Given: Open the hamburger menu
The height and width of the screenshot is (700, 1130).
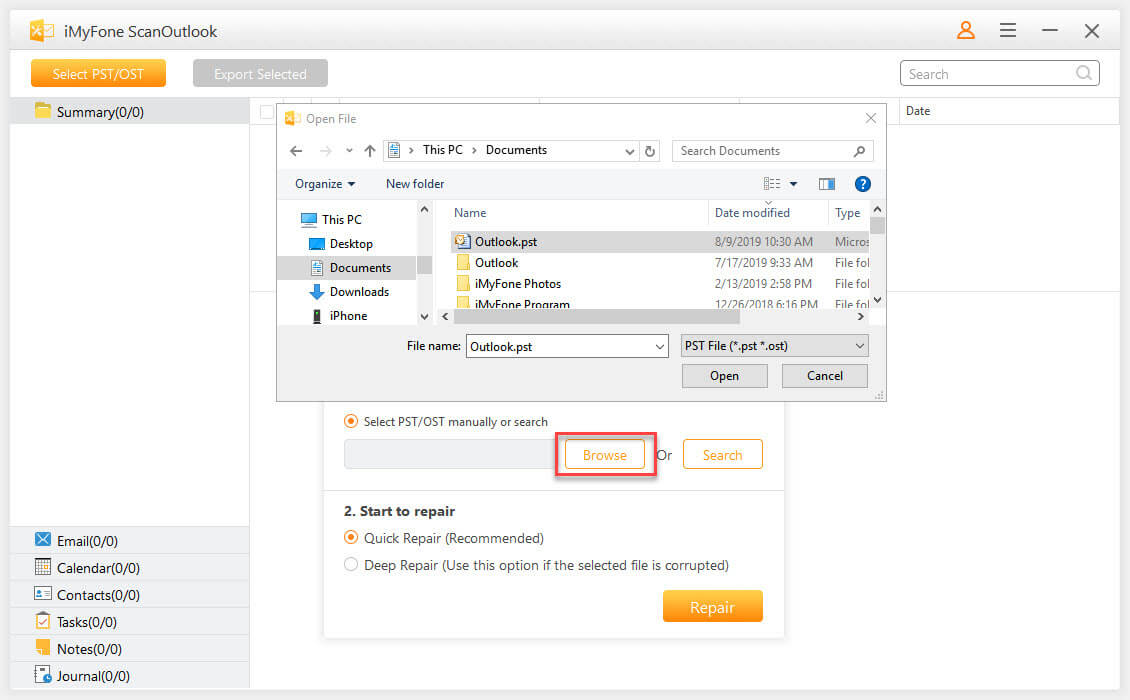Looking at the screenshot, I should 1008,31.
